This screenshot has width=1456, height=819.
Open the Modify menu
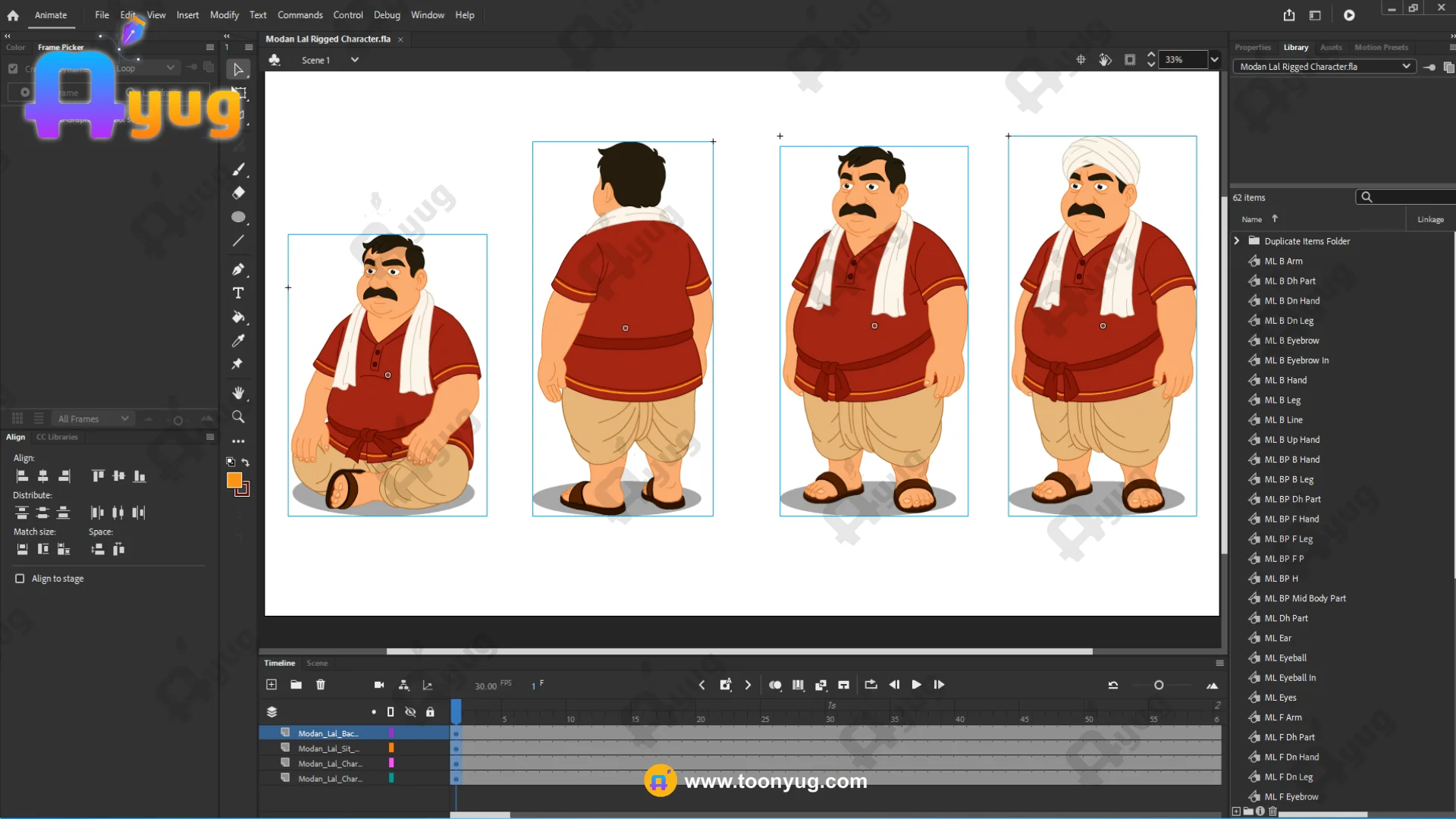[224, 15]
